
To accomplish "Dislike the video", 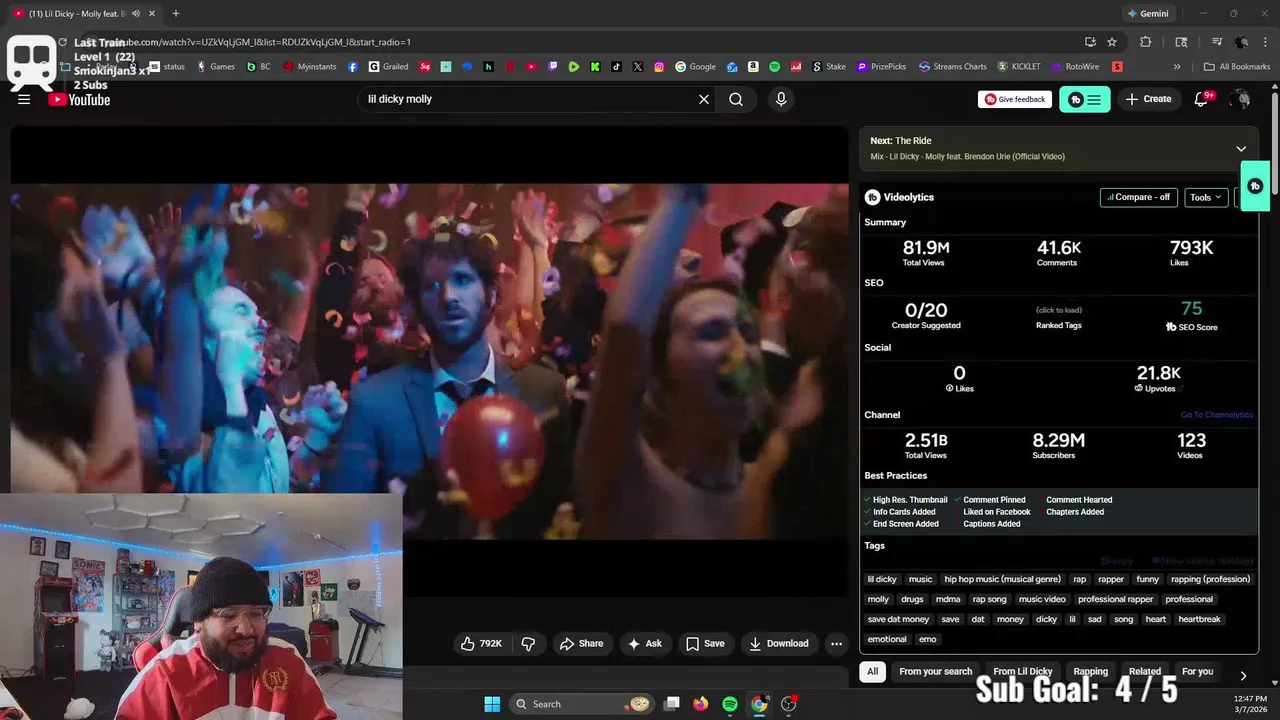I will (528, 643).
